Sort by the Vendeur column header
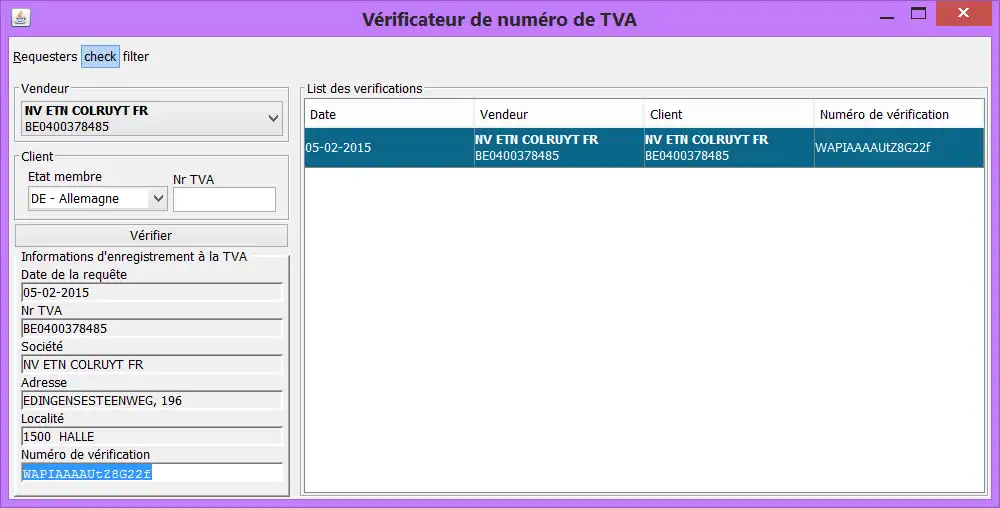This screenshot has width=1000, height=508. (559, 115)
